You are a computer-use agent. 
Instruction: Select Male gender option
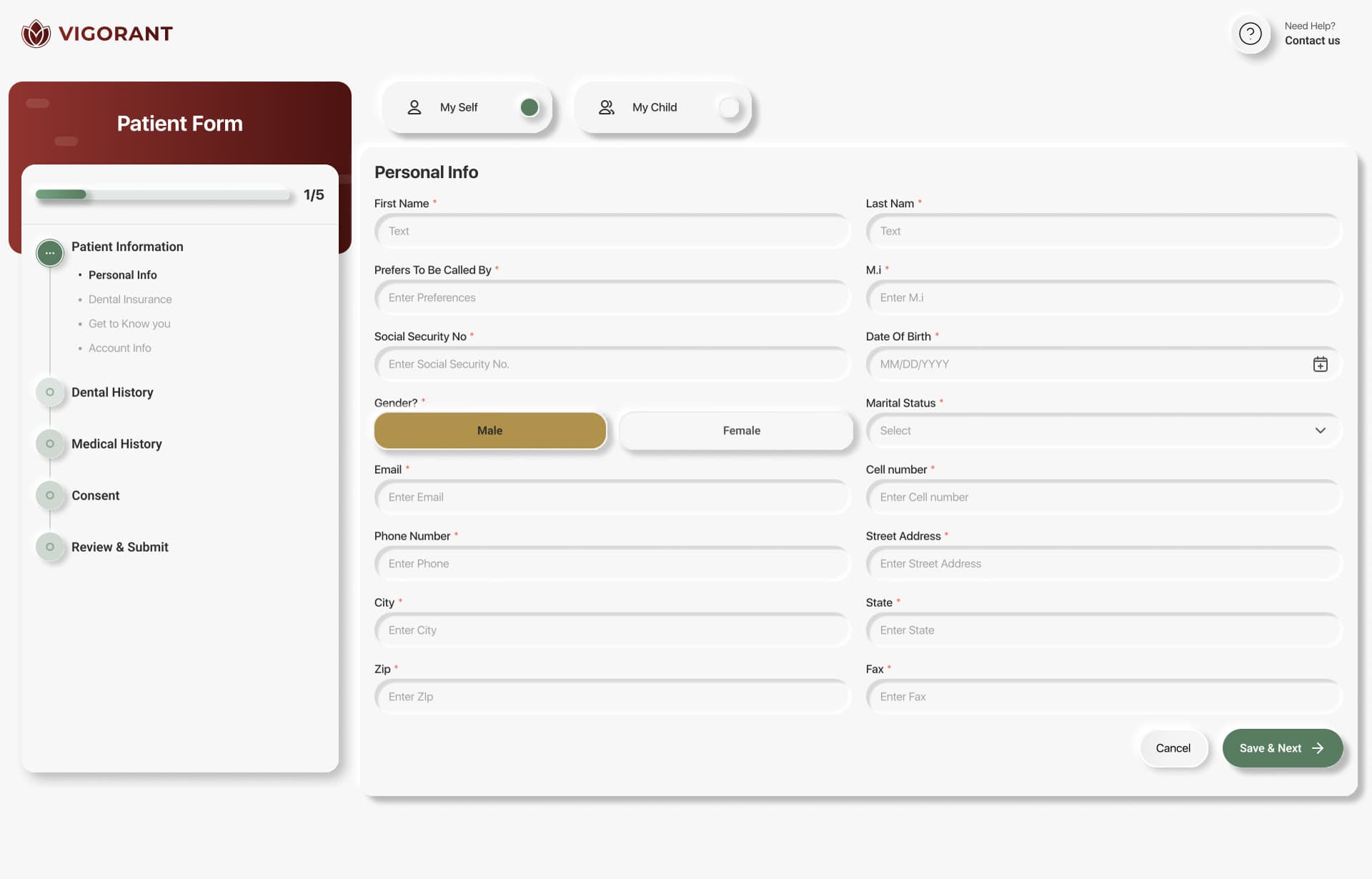[x=490, y=430]
